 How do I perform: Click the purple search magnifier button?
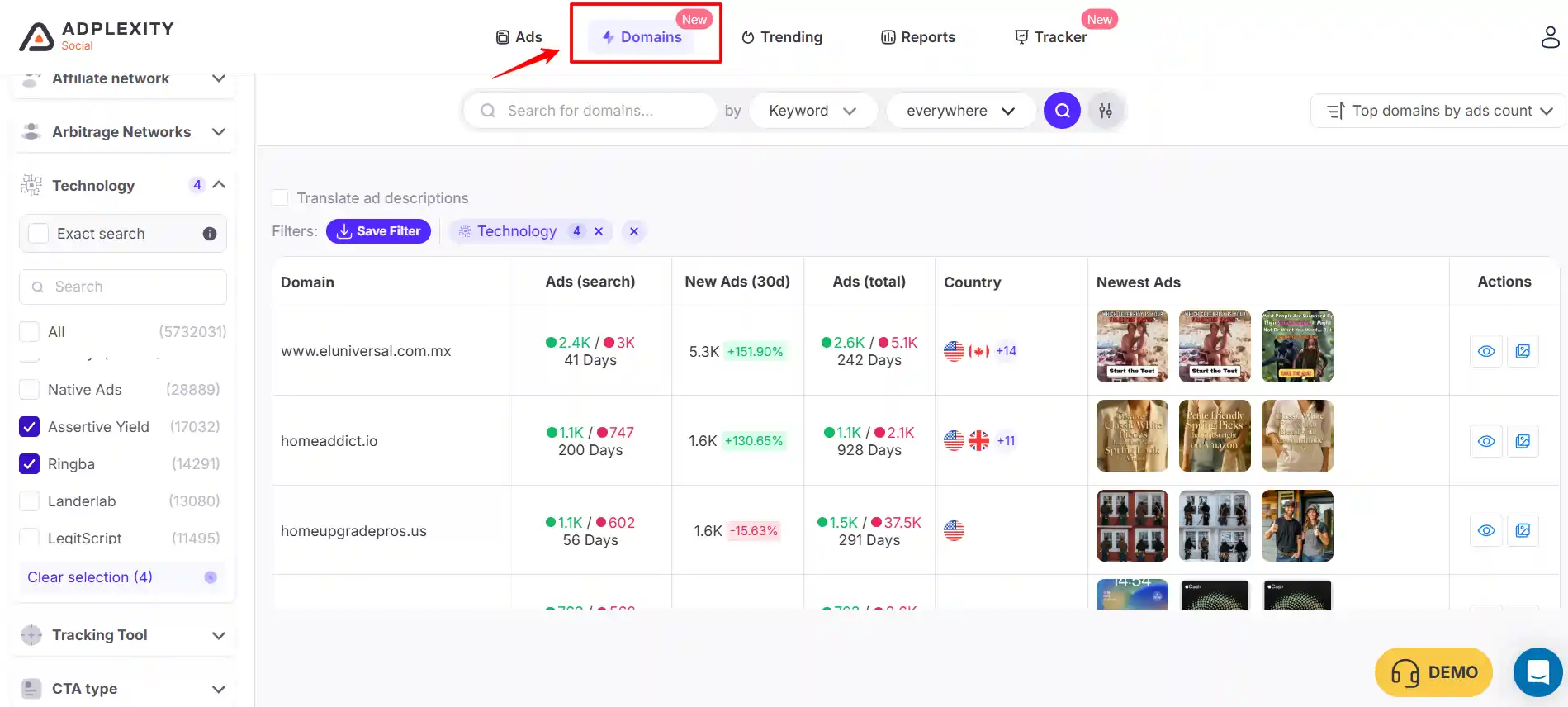pyautogui.click(x=1062, y=110)
